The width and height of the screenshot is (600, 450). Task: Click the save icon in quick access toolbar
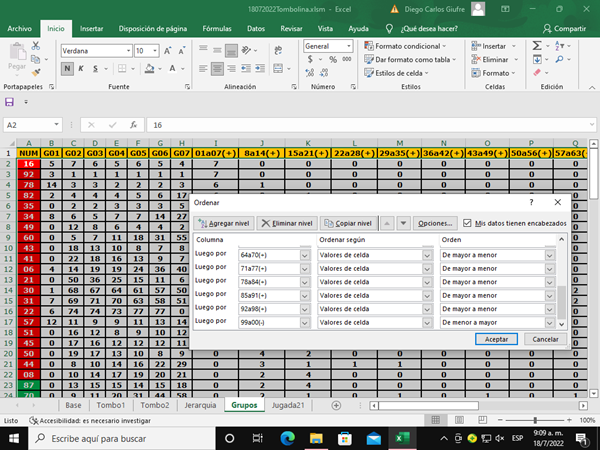pyautogui.click(x=10, y=102)
